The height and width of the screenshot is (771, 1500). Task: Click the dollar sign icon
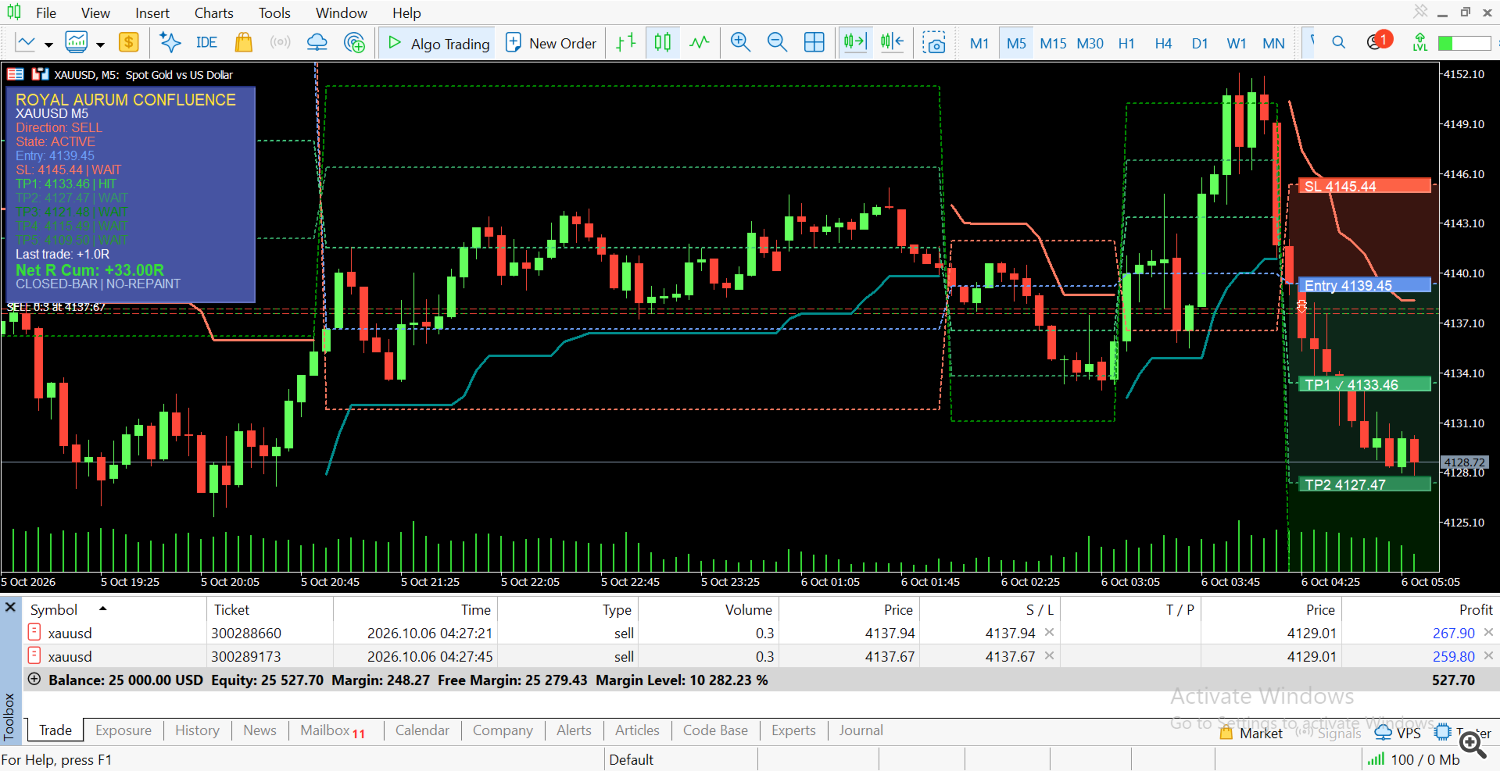(128, 43)
